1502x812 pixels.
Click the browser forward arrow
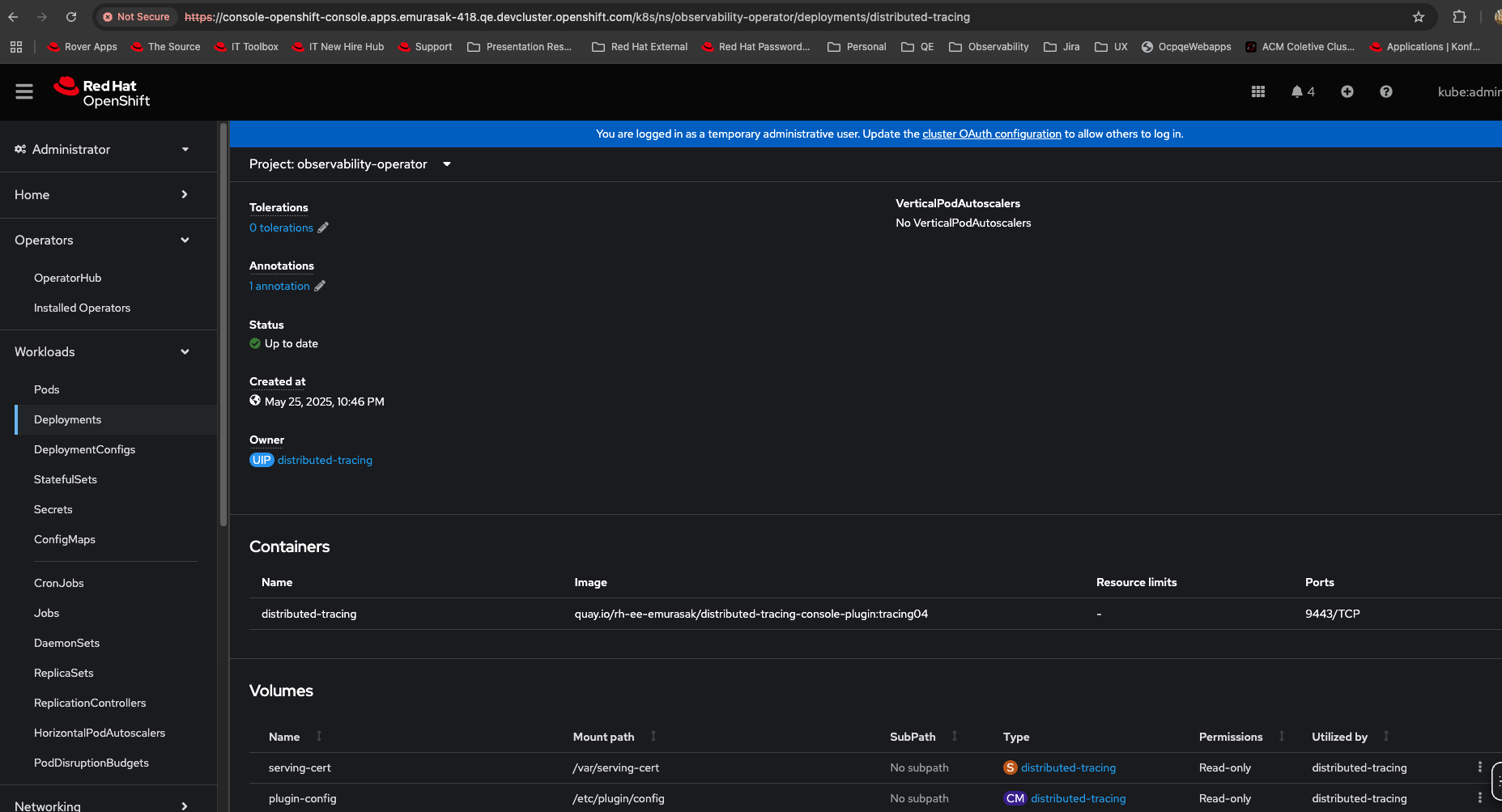(x=42, y=17)
